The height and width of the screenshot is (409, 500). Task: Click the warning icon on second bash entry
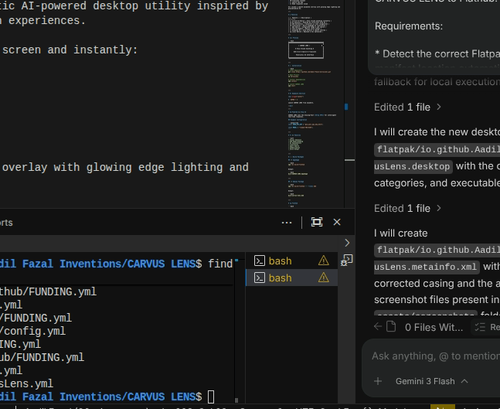[x=323, y=278]
